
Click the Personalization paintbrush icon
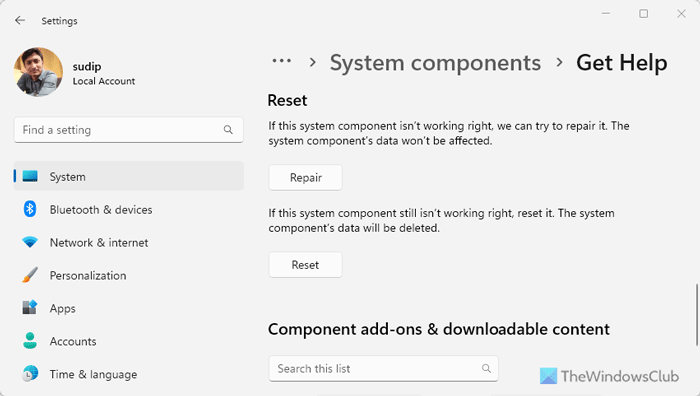click(x=30, y=275)
